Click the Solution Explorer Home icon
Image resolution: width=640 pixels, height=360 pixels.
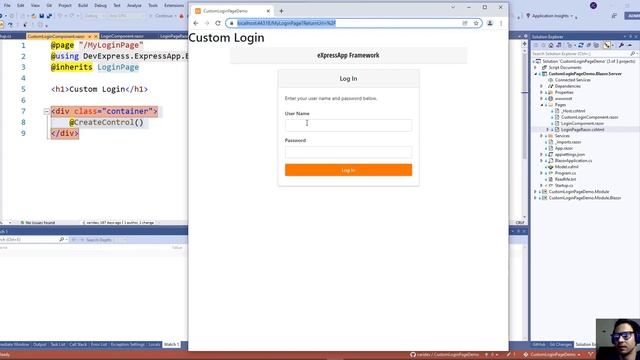pyautogui.click(x=551, y=45)
